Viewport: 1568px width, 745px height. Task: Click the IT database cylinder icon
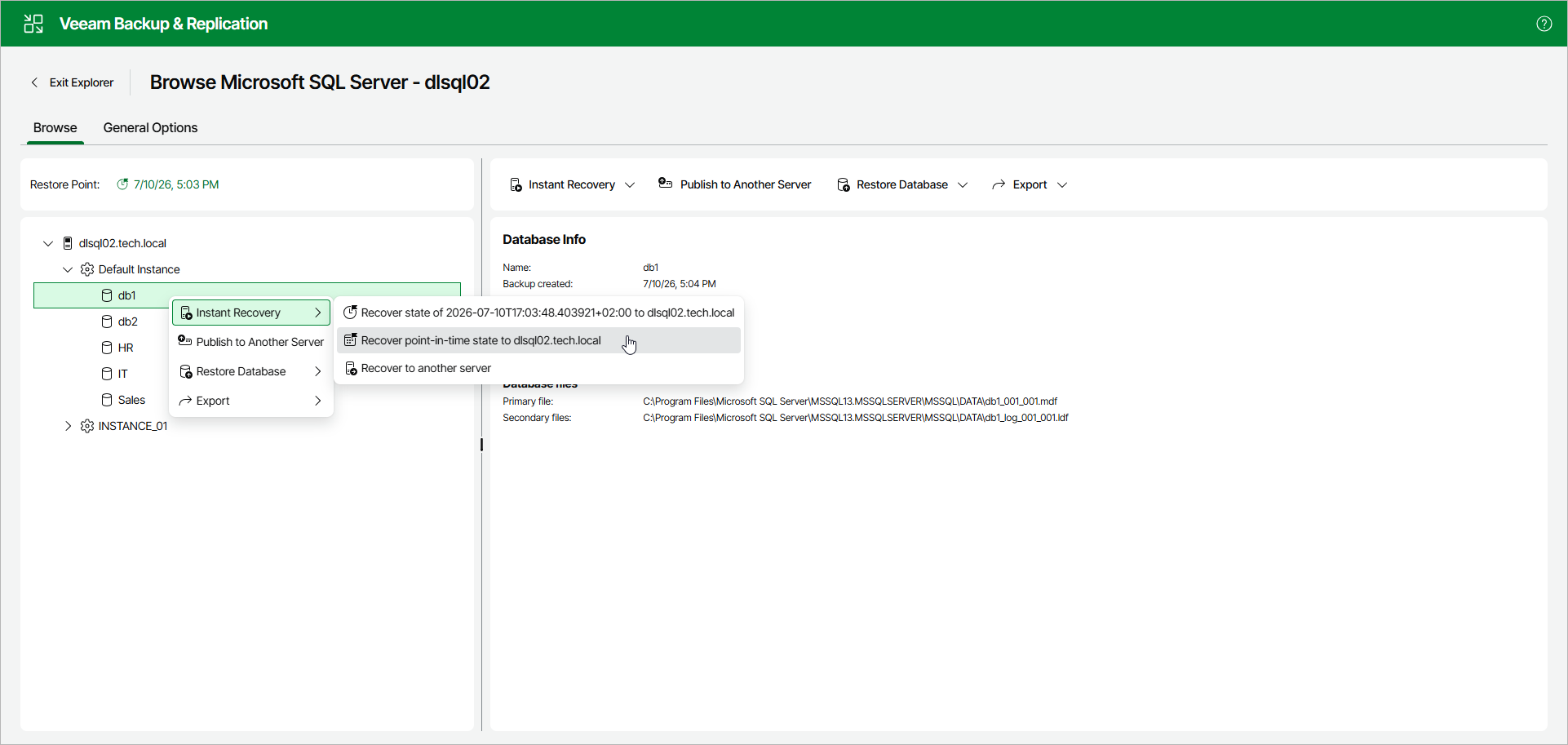click(107, 374)
